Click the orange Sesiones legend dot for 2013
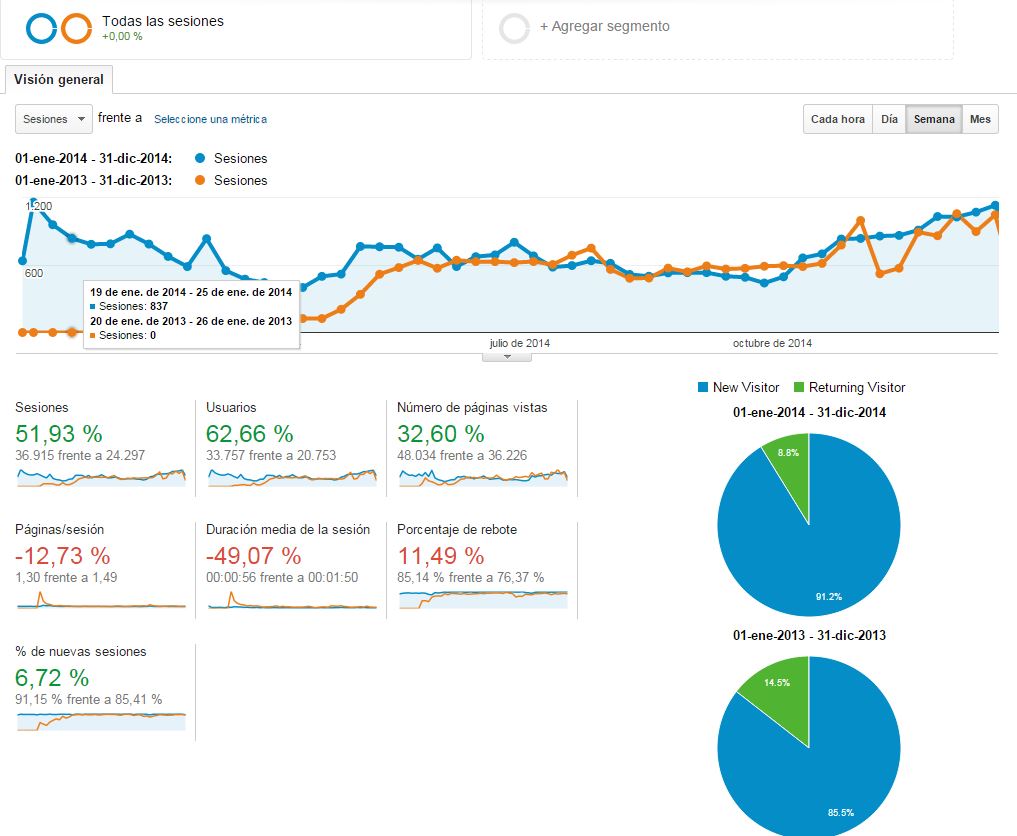 tap(200, 180)
